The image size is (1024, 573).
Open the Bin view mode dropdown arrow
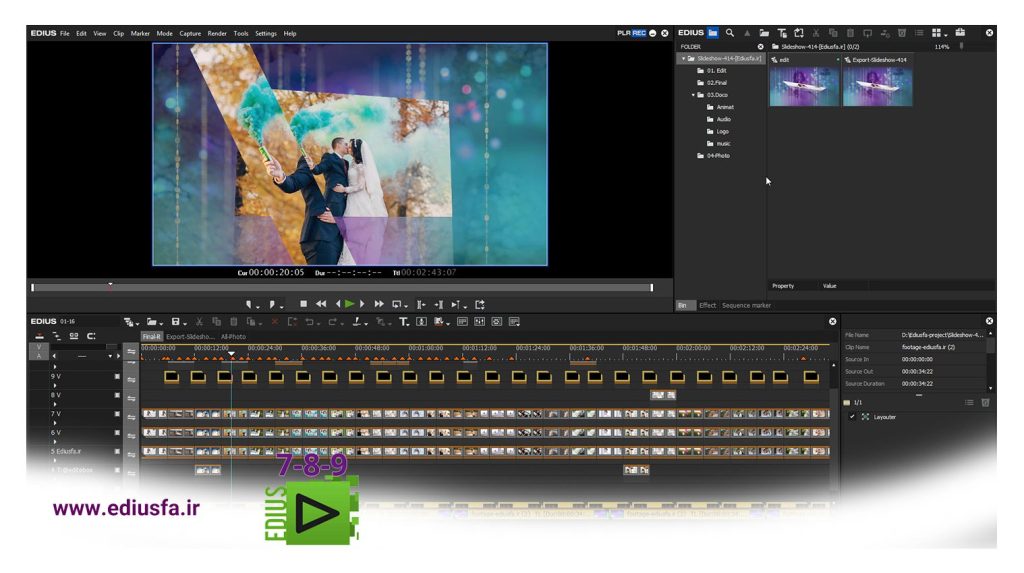[946, 35]
